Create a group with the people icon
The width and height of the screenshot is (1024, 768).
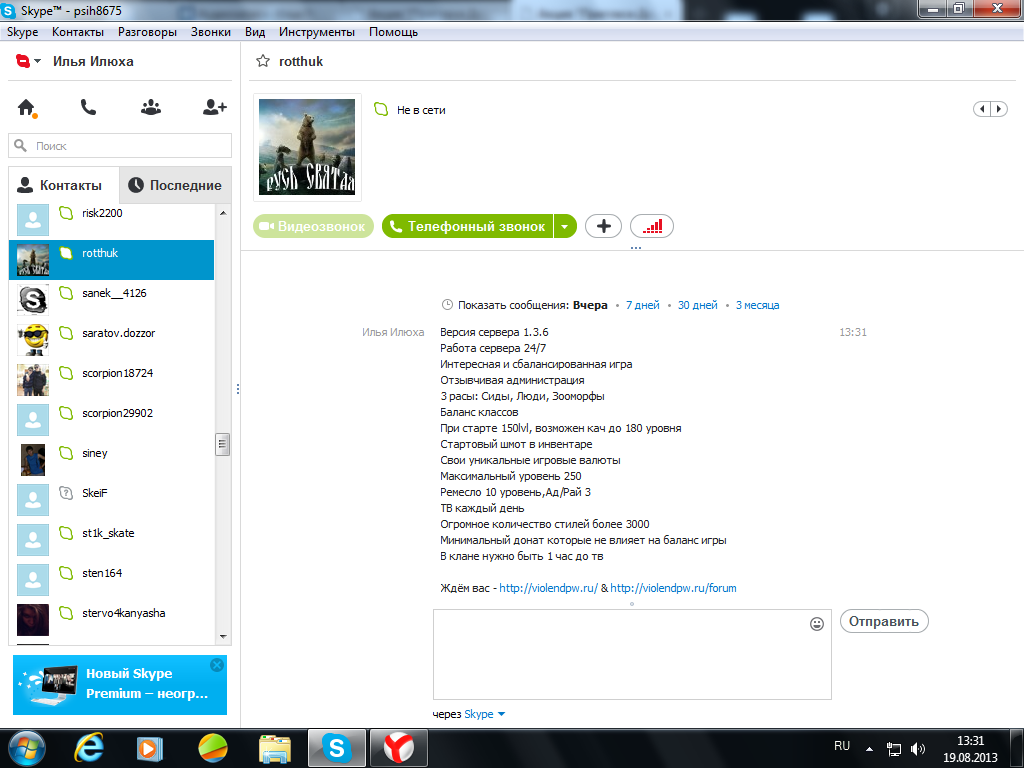(x=151, y=107)
